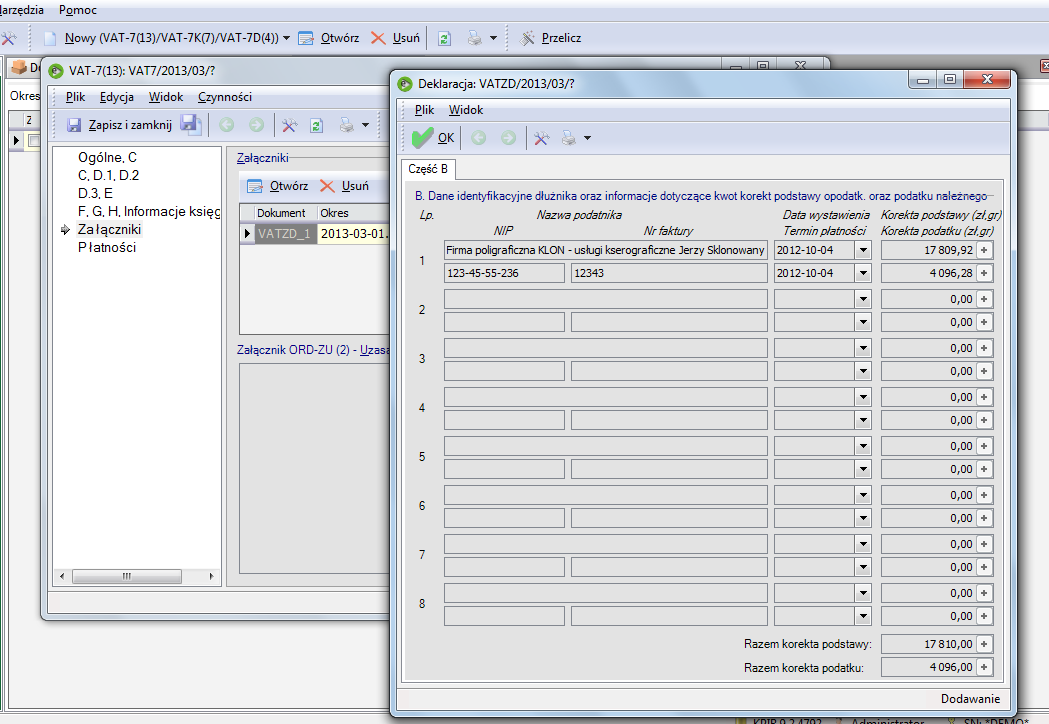Click Otwórz in Załączniki panel
This screenshot has height=724, width=1049.
coord(278,186)
